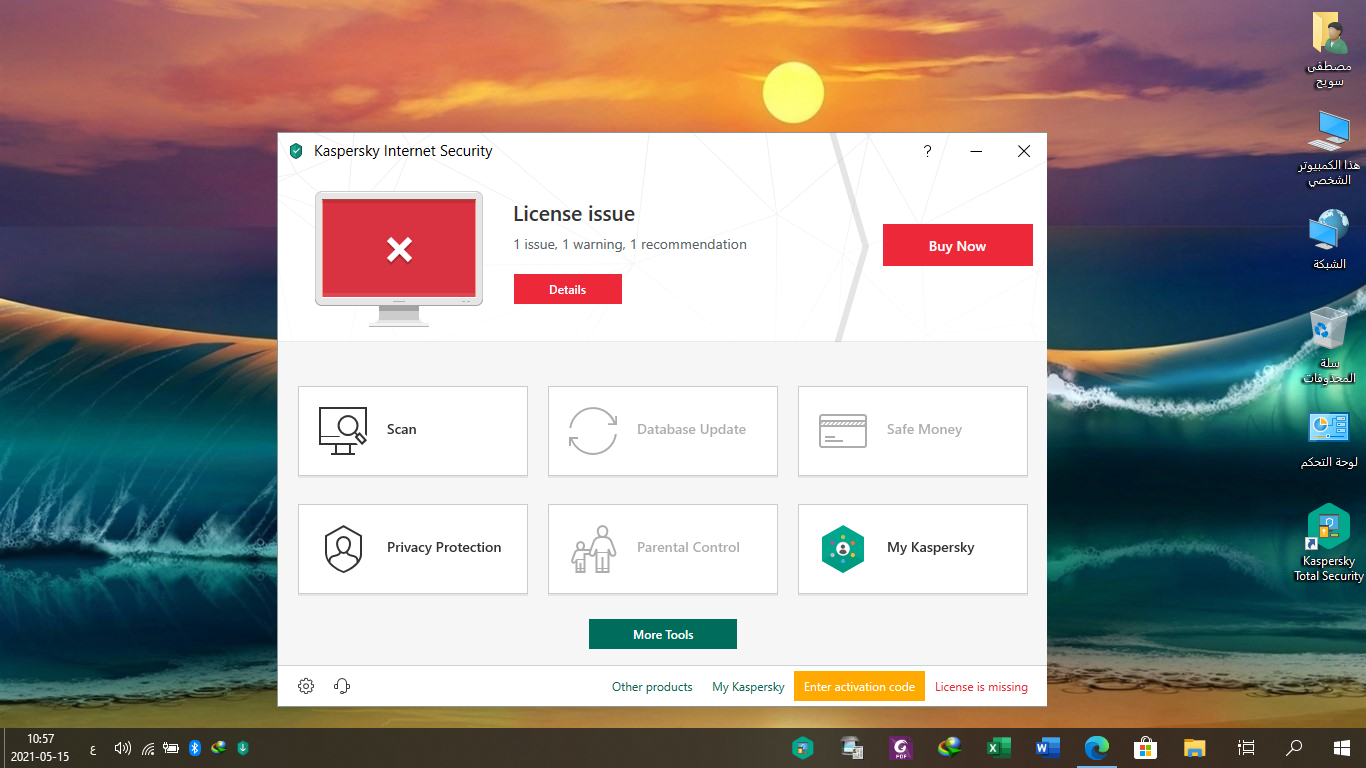Switch to Microsoft Edge on taskbar
1366x768 pixels.
(x=1097, y=747)
